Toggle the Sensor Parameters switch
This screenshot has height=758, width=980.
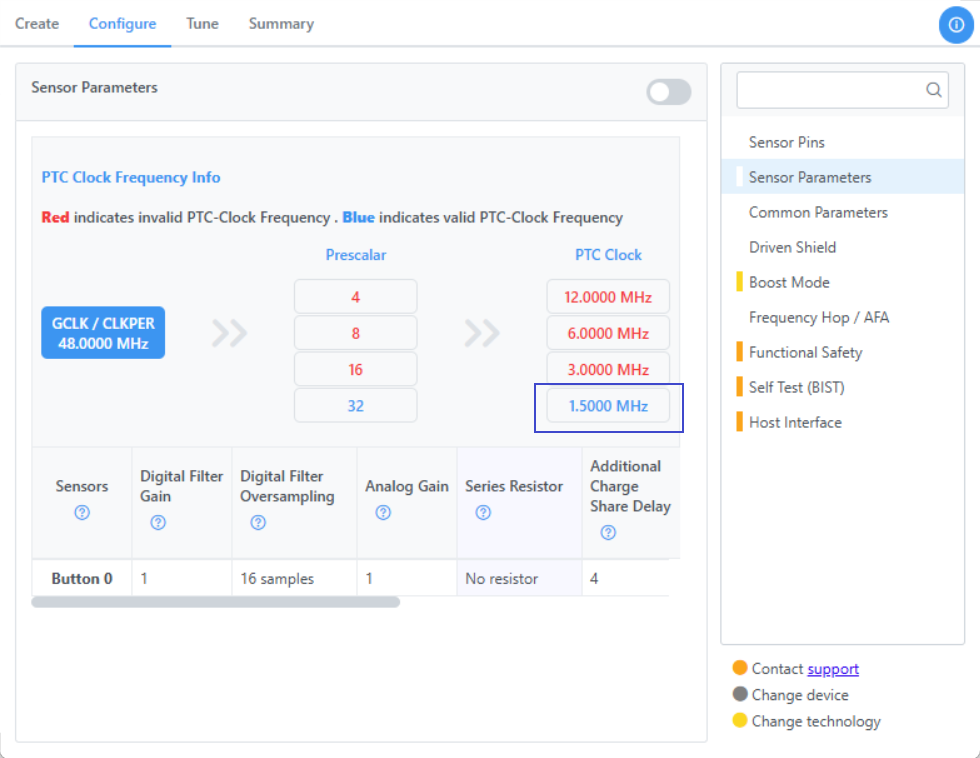[x=669, y=92]
